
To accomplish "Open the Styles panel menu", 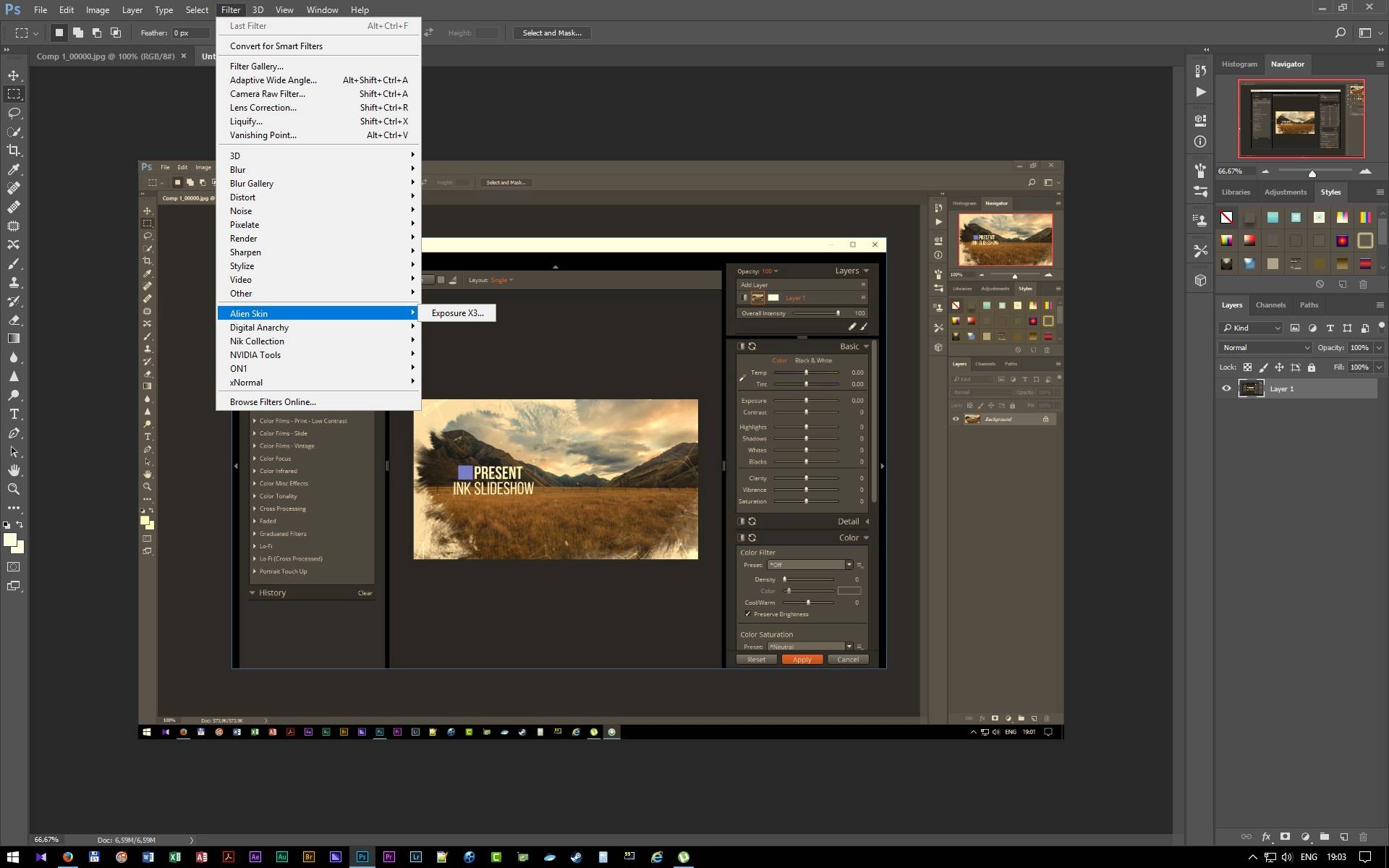I will click(1380, 192).
